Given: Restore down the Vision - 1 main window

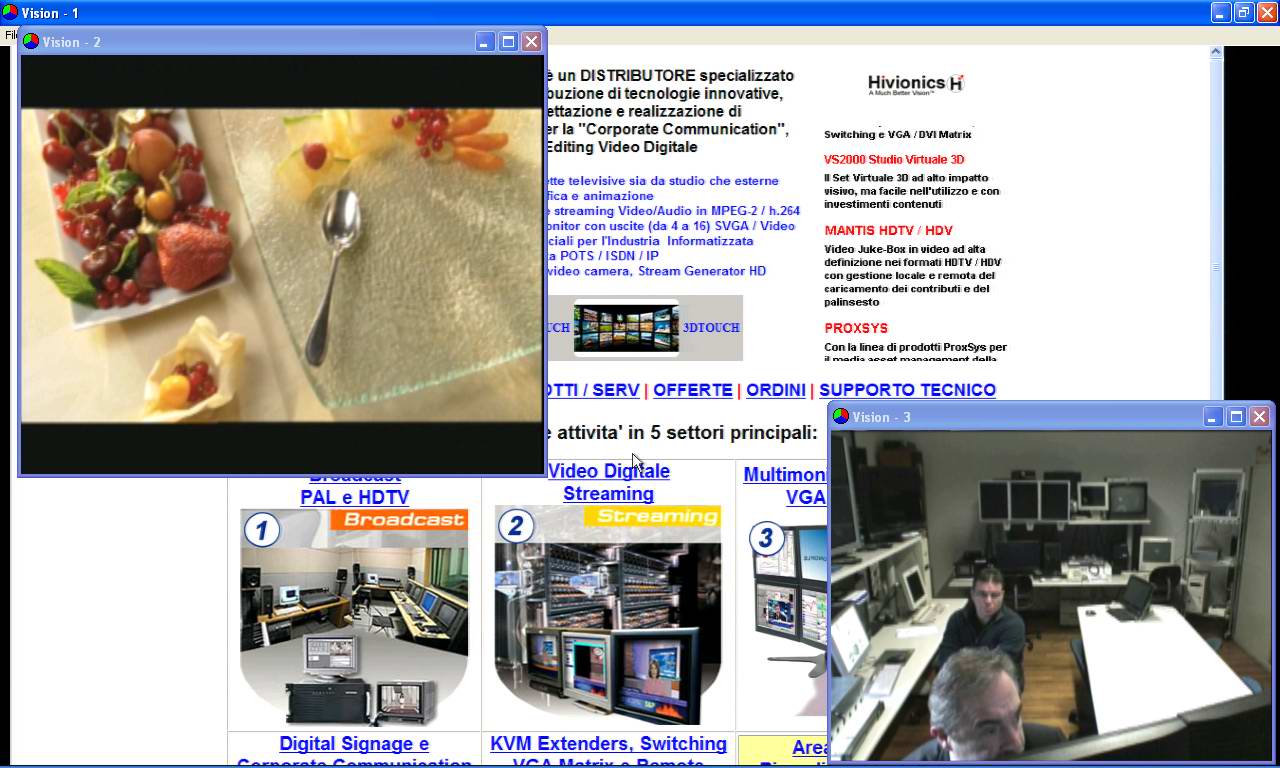Looking at the screenshot, I should pos(1243,13).
